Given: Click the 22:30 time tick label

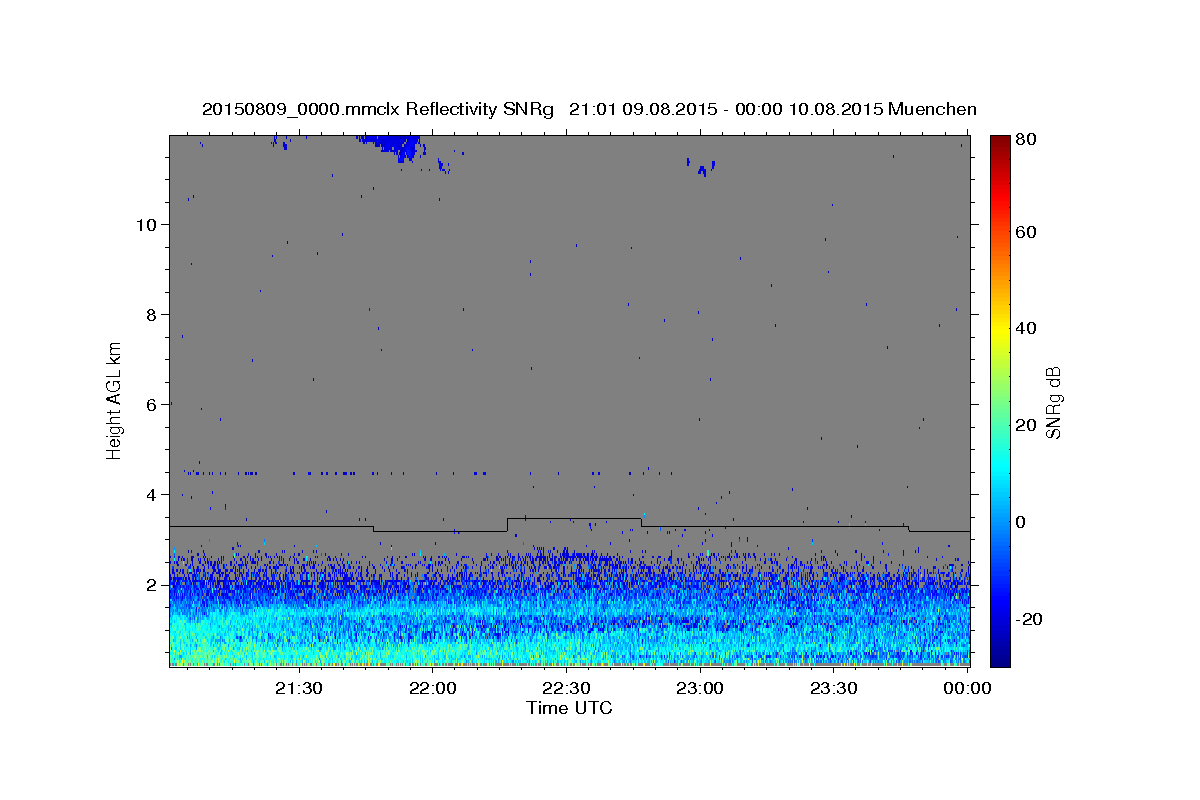Looking at the screenshot, I should coord(566,688).
